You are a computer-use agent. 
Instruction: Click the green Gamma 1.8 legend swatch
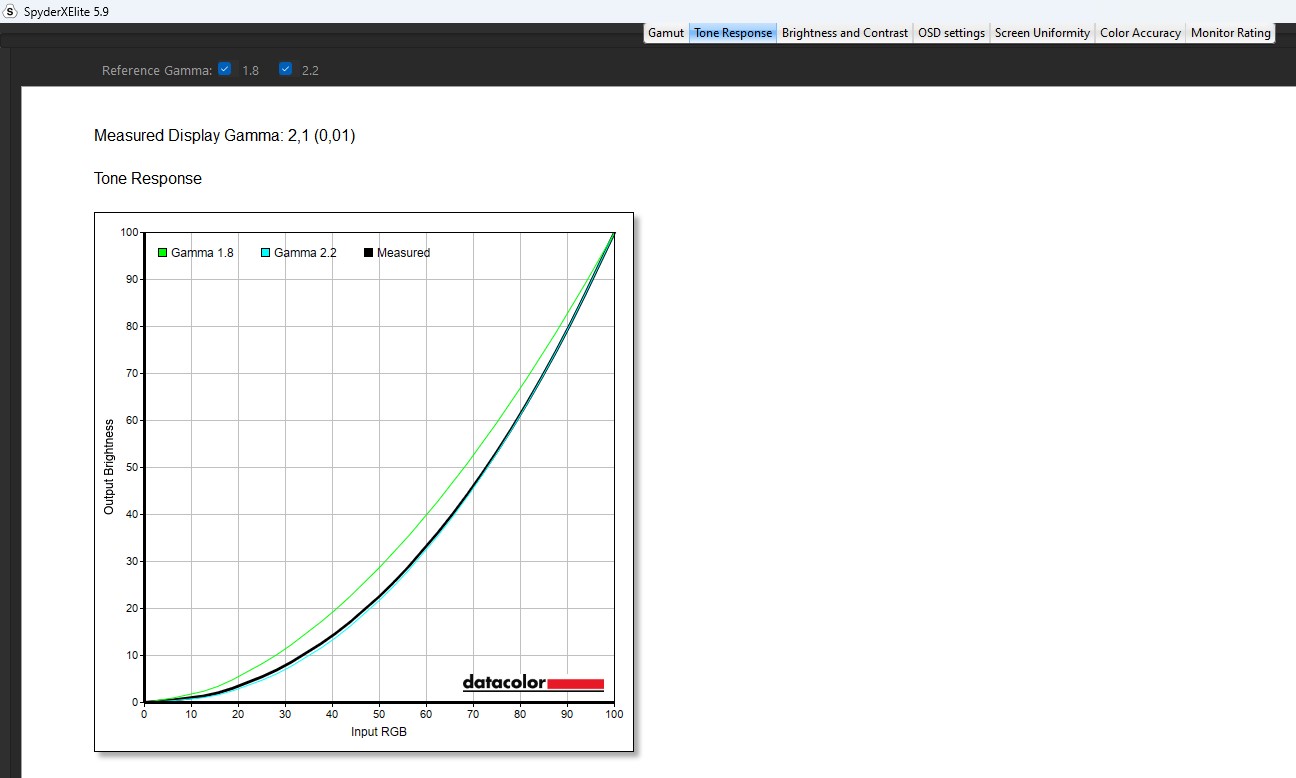tap(162, 253)
